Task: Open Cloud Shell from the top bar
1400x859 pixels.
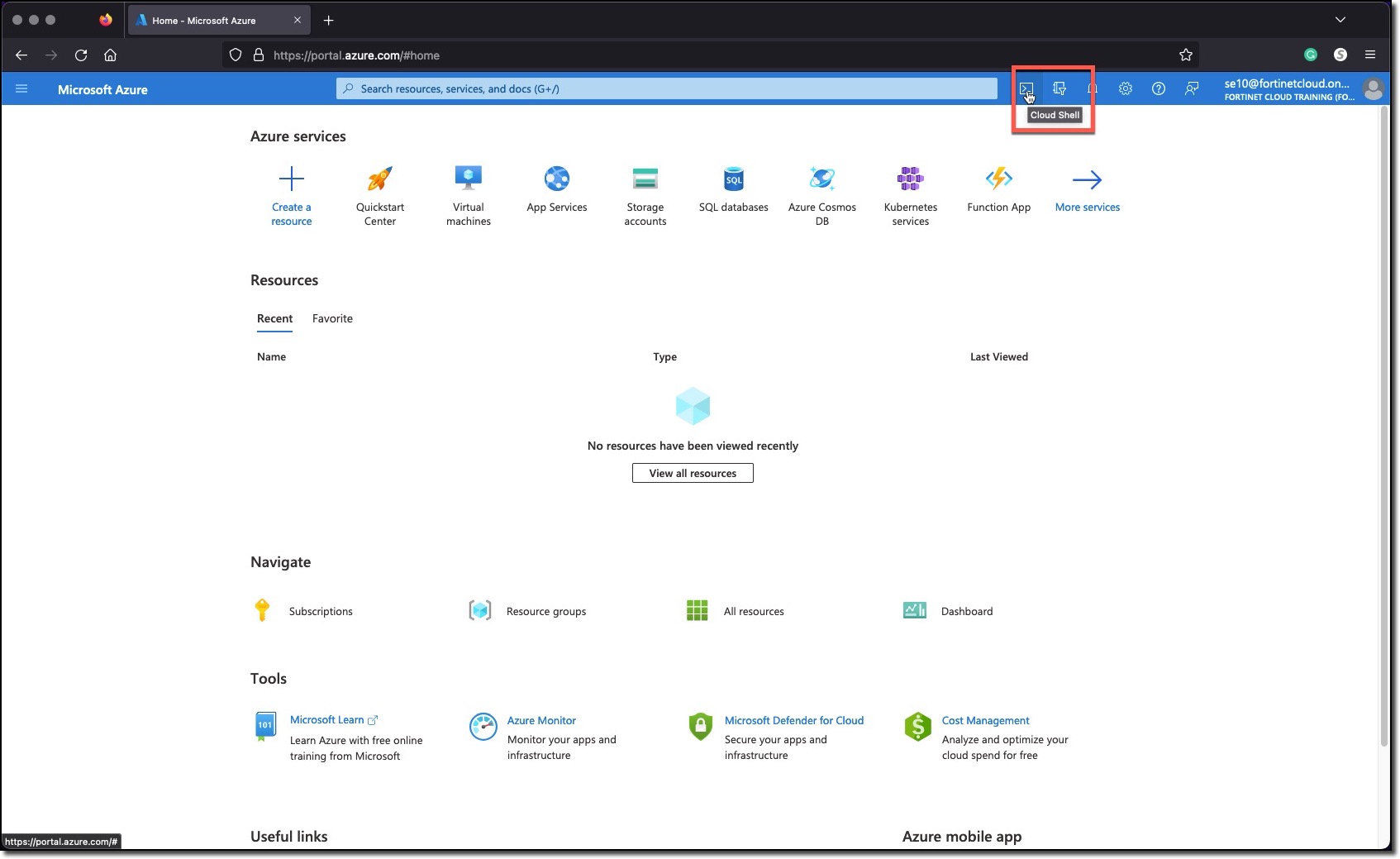Action: point(1026,88)
